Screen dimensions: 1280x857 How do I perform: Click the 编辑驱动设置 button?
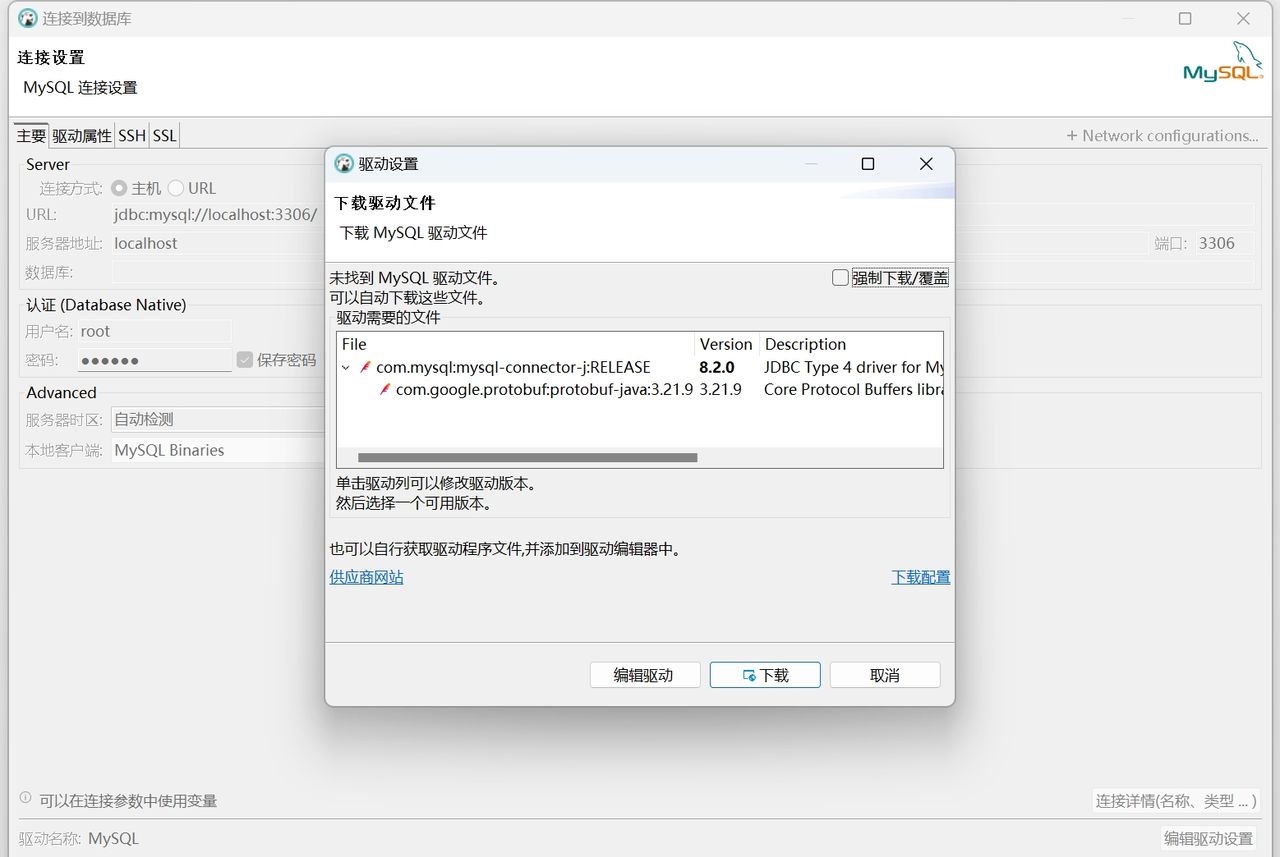(x=1208, y=838)
